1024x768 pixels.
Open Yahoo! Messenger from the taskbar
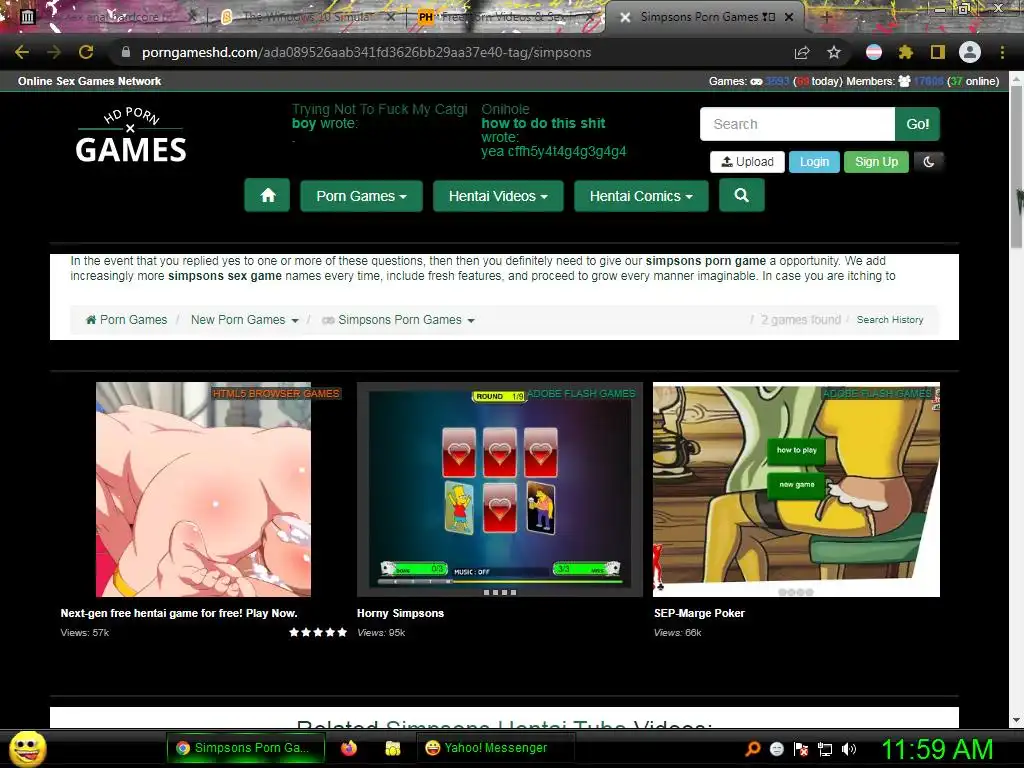tap(495, 748)
